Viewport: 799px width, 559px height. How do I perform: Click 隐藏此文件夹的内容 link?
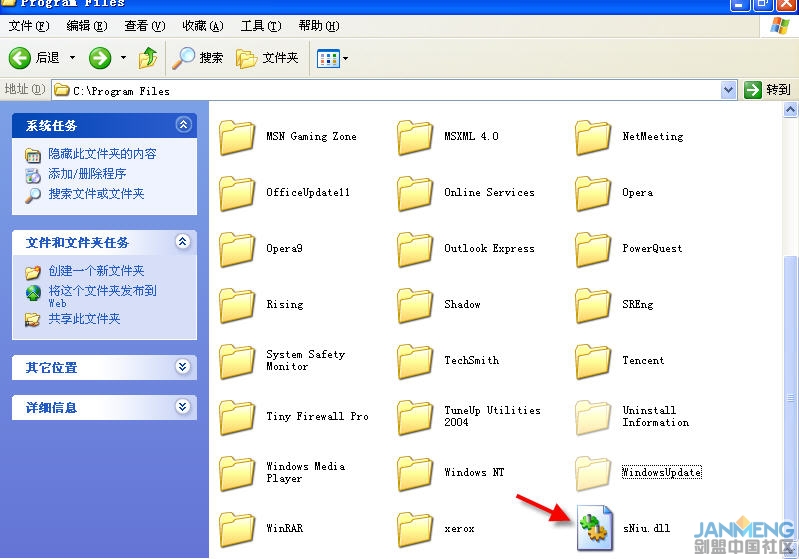(x=102, y=154)
